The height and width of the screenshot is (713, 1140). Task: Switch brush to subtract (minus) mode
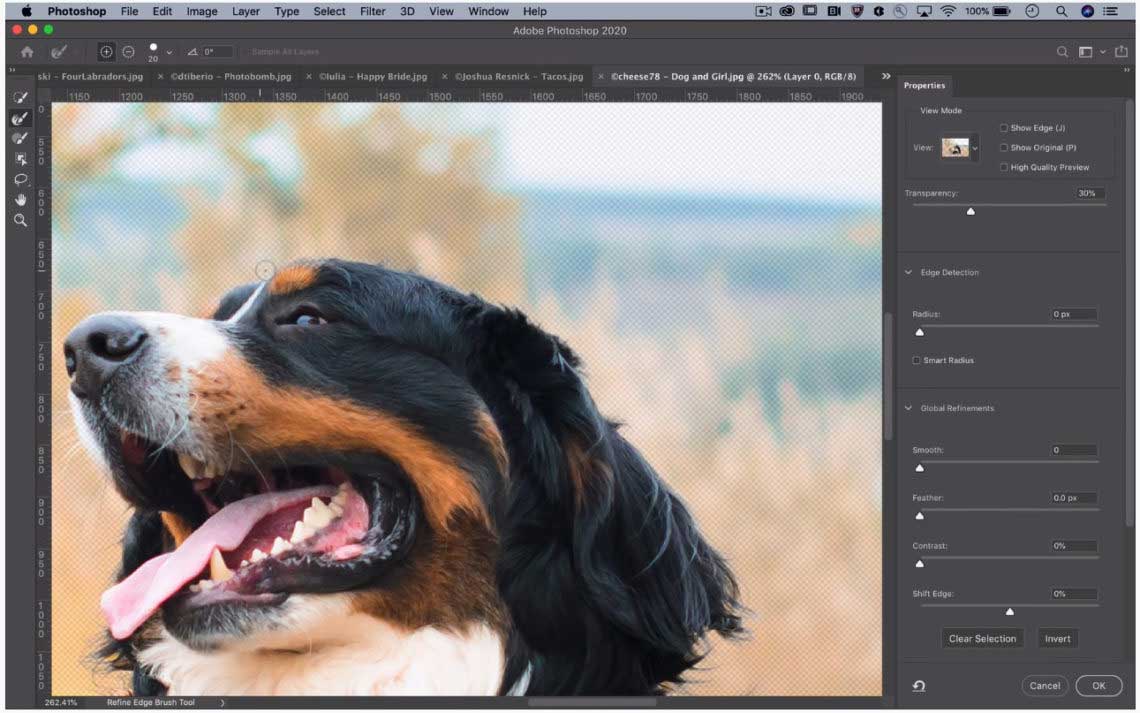coord(128,52)
